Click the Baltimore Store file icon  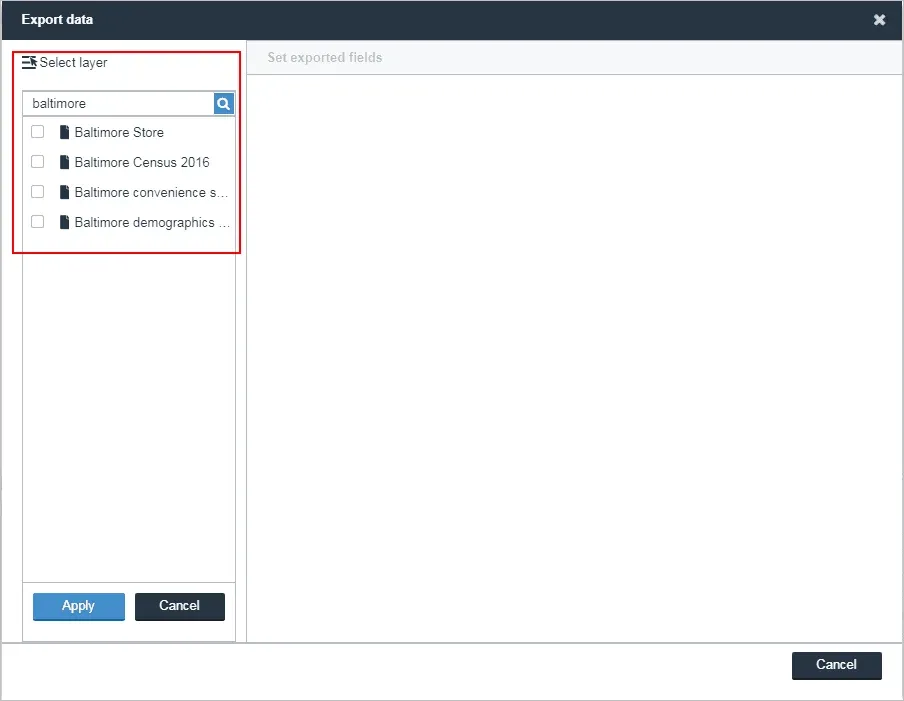[x=65, y=132]
